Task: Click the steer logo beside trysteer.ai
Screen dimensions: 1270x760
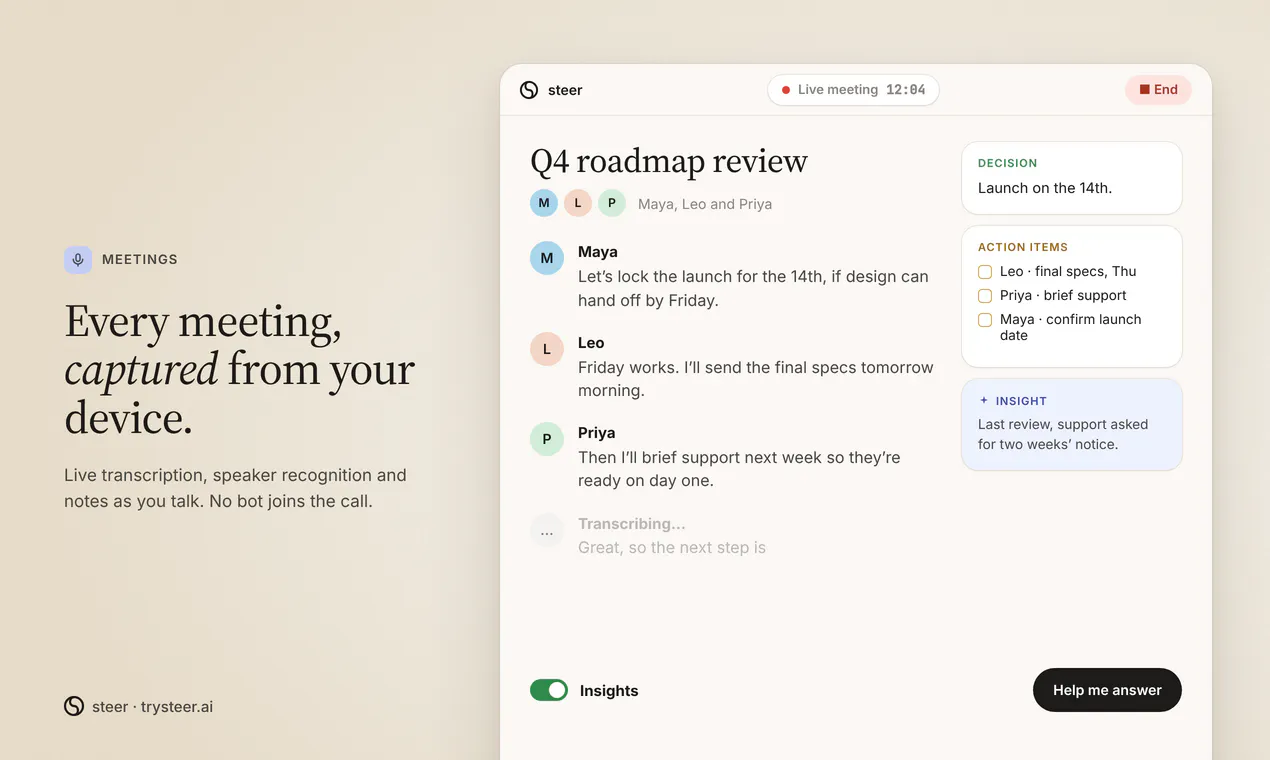Action: pyautogui.click(x=74, y=706)
